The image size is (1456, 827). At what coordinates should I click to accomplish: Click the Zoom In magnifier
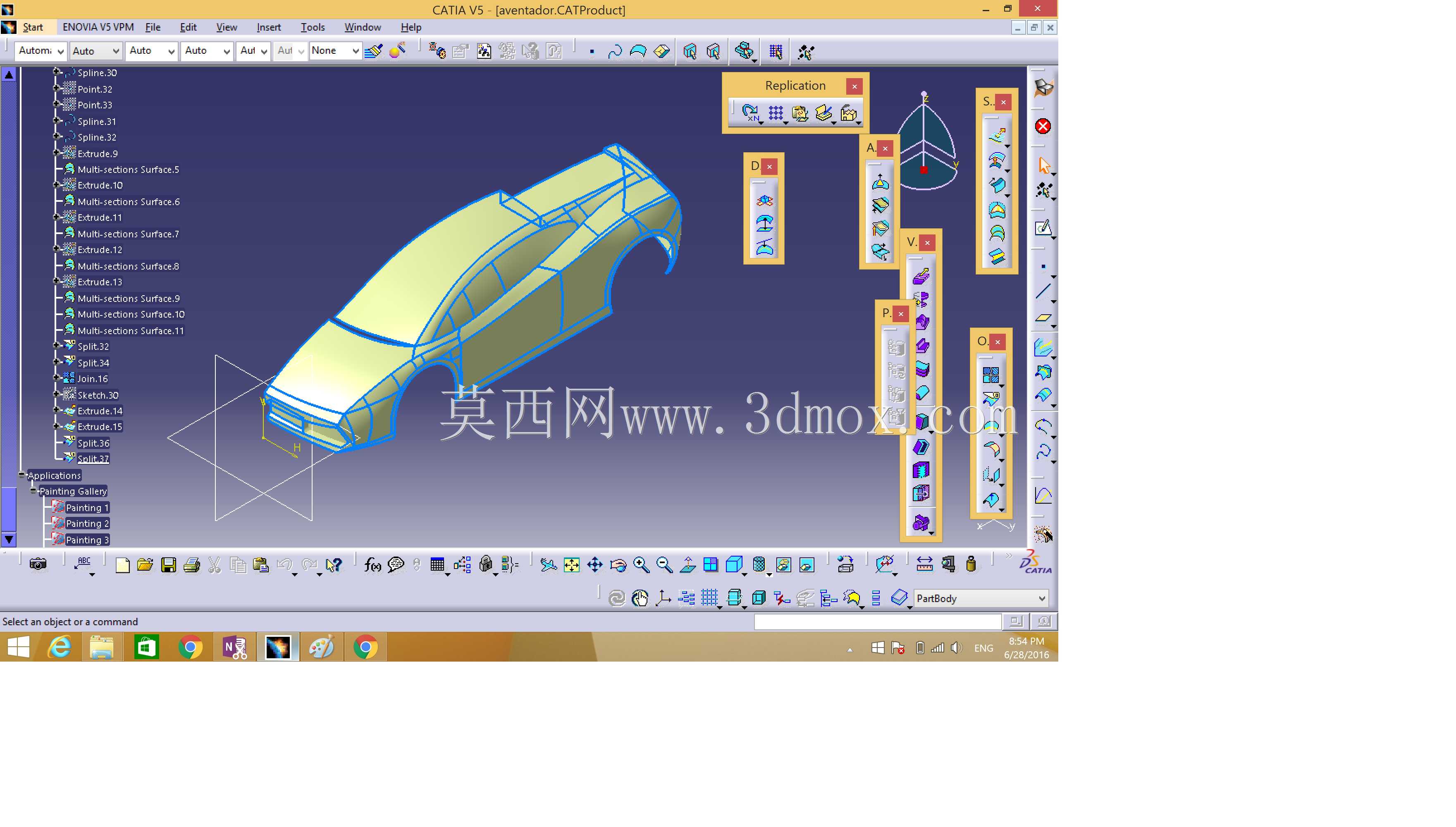pyautogui.click(x=641, y=564)
